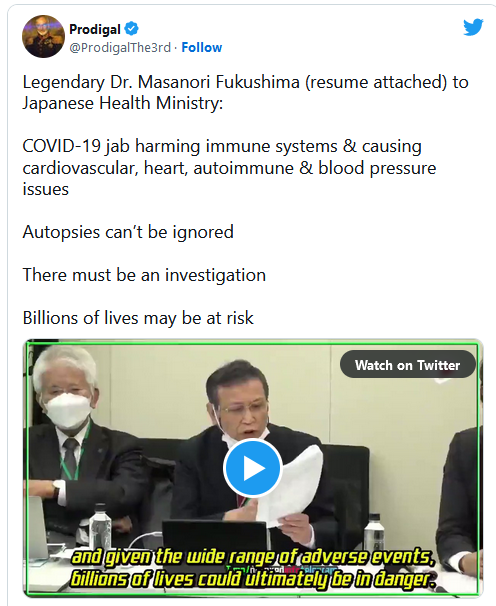Click the tweet text mentioning Dr. Masanori Fukushima
The height and width of the screenshot is (606, 496).
pos(245,93)
